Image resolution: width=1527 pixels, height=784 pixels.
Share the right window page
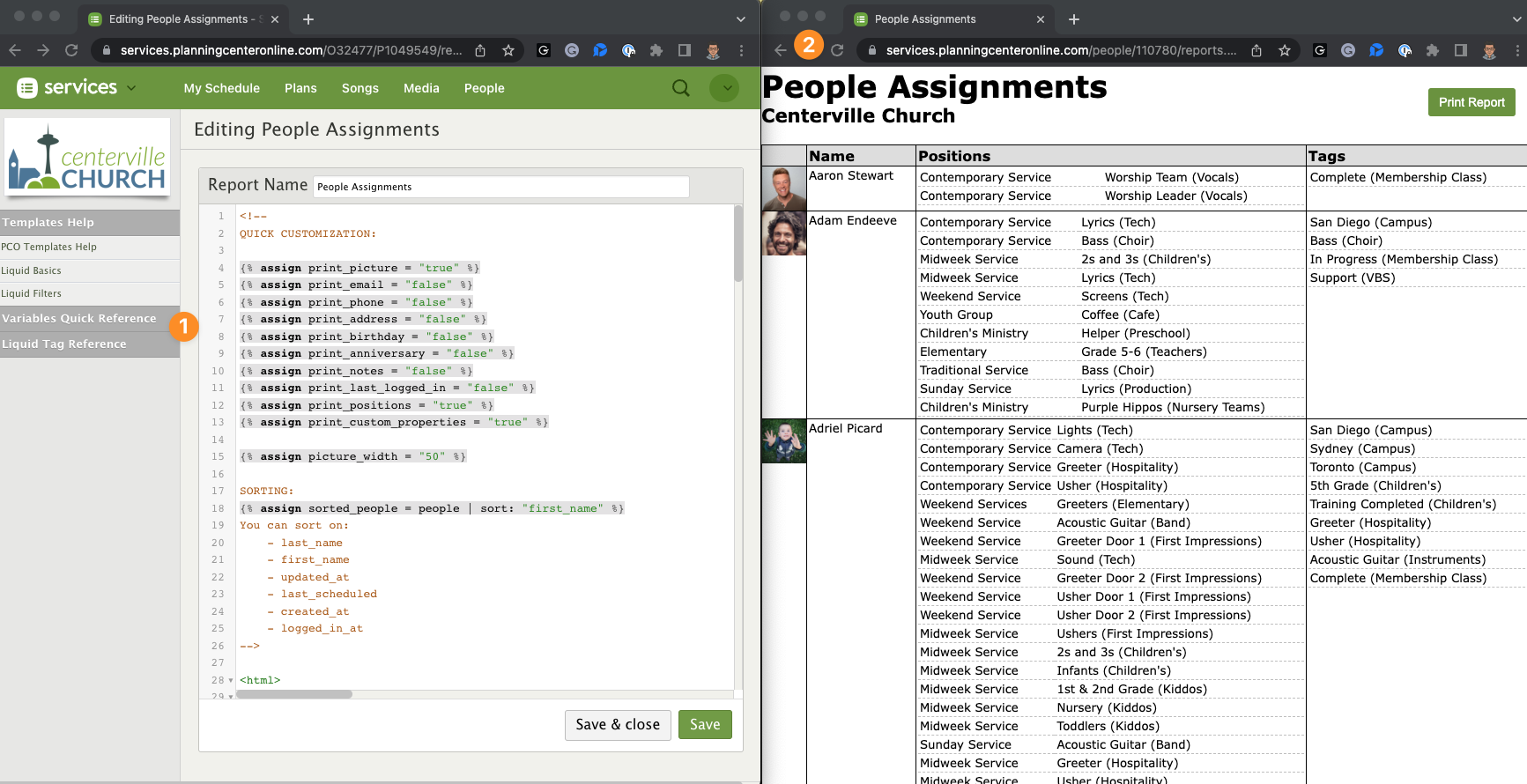coord(1256,50)
